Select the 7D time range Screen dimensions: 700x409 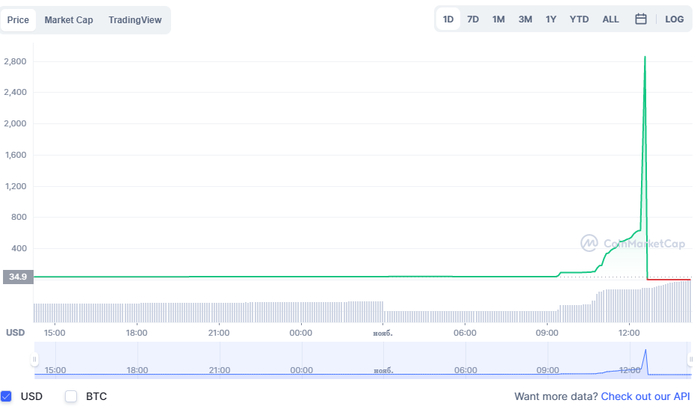(473, 19)
